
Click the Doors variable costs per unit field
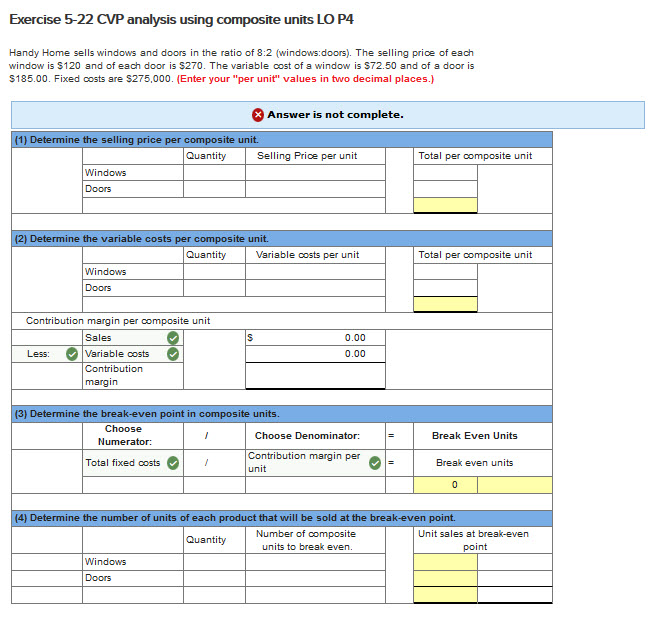315,288
